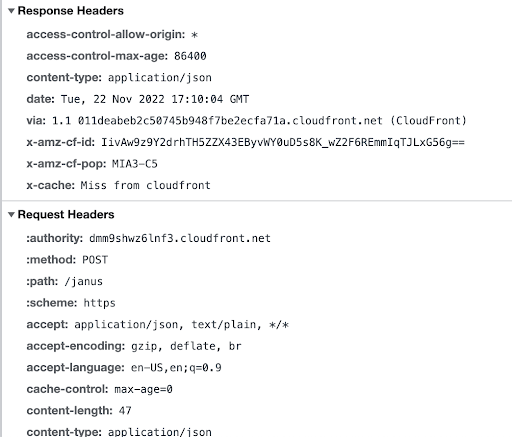Image resolution: width=512 pixels, height=437 pixels.
Task: Select the x-cache Miss from cloudfront value
Action: pos(145,185)
